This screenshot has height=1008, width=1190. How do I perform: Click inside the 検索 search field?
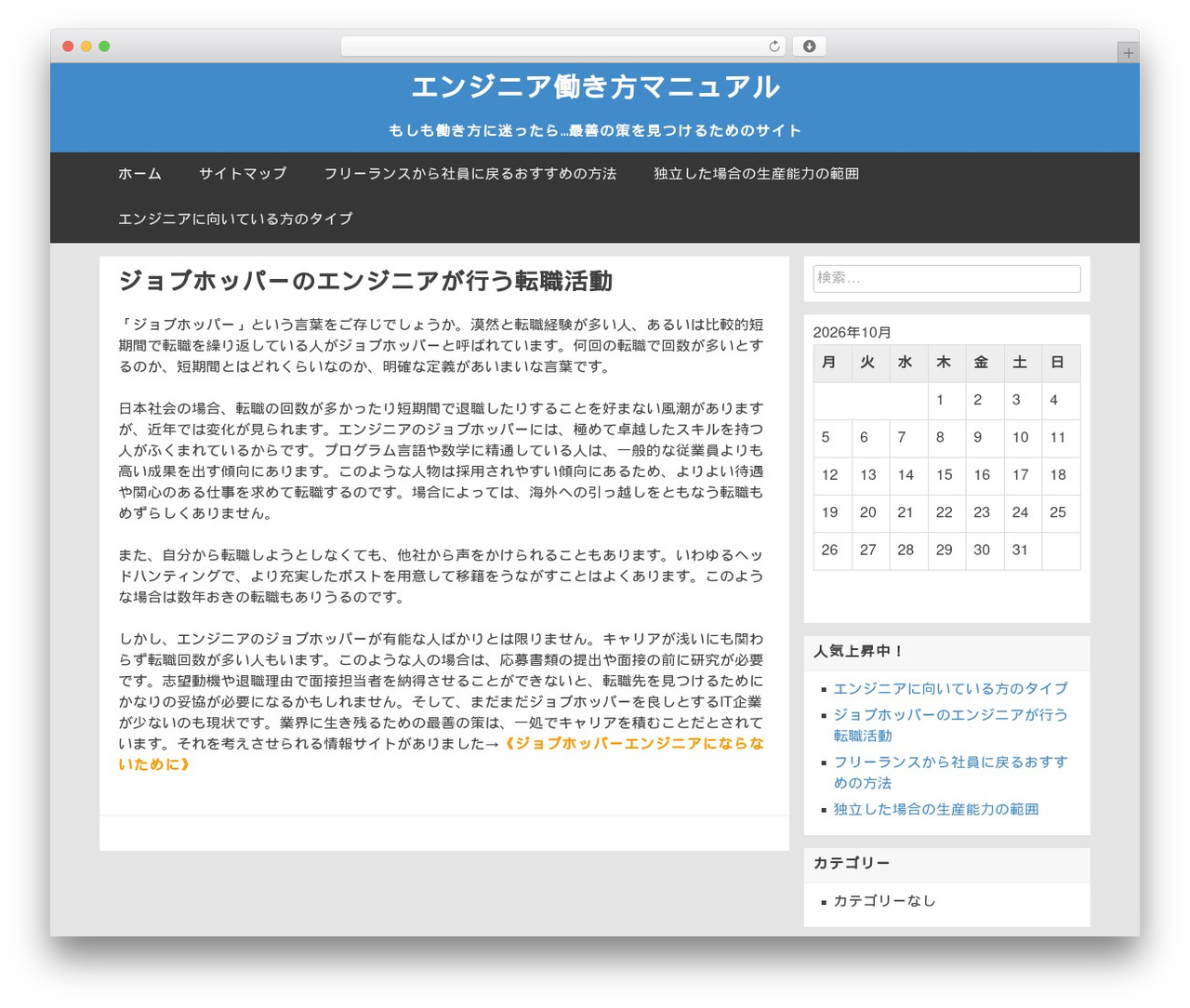point(946,278)
